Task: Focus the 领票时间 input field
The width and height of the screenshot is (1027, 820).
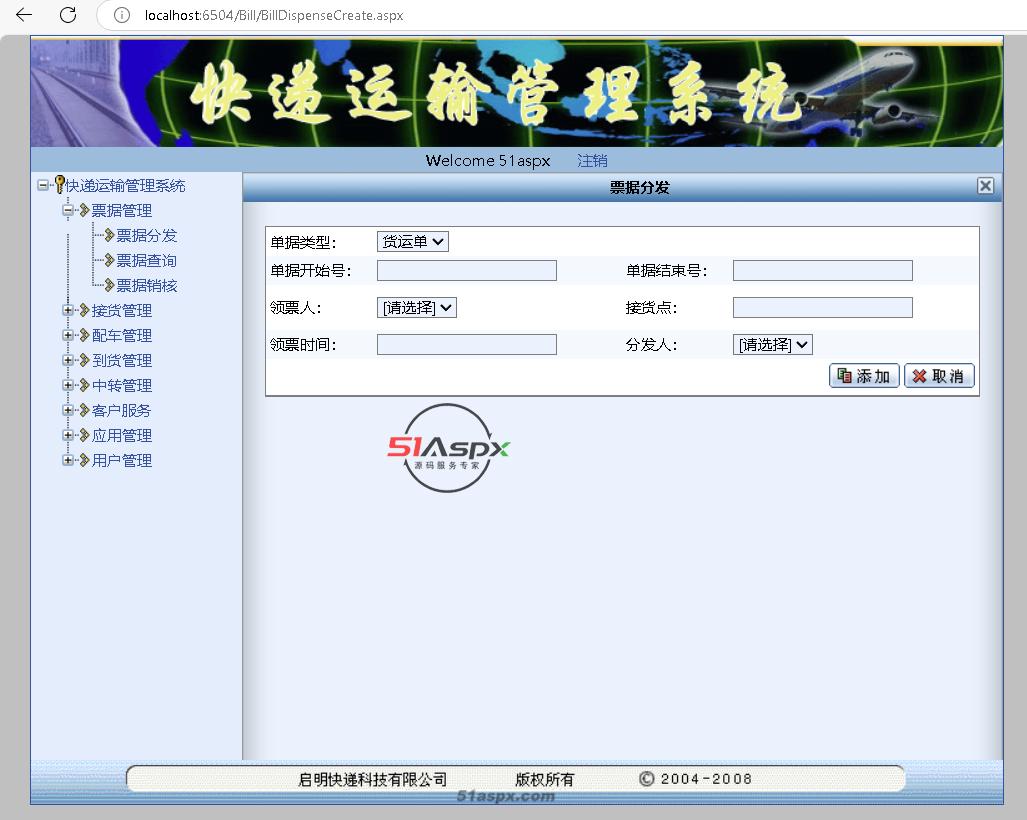Action: coord(467,345)
